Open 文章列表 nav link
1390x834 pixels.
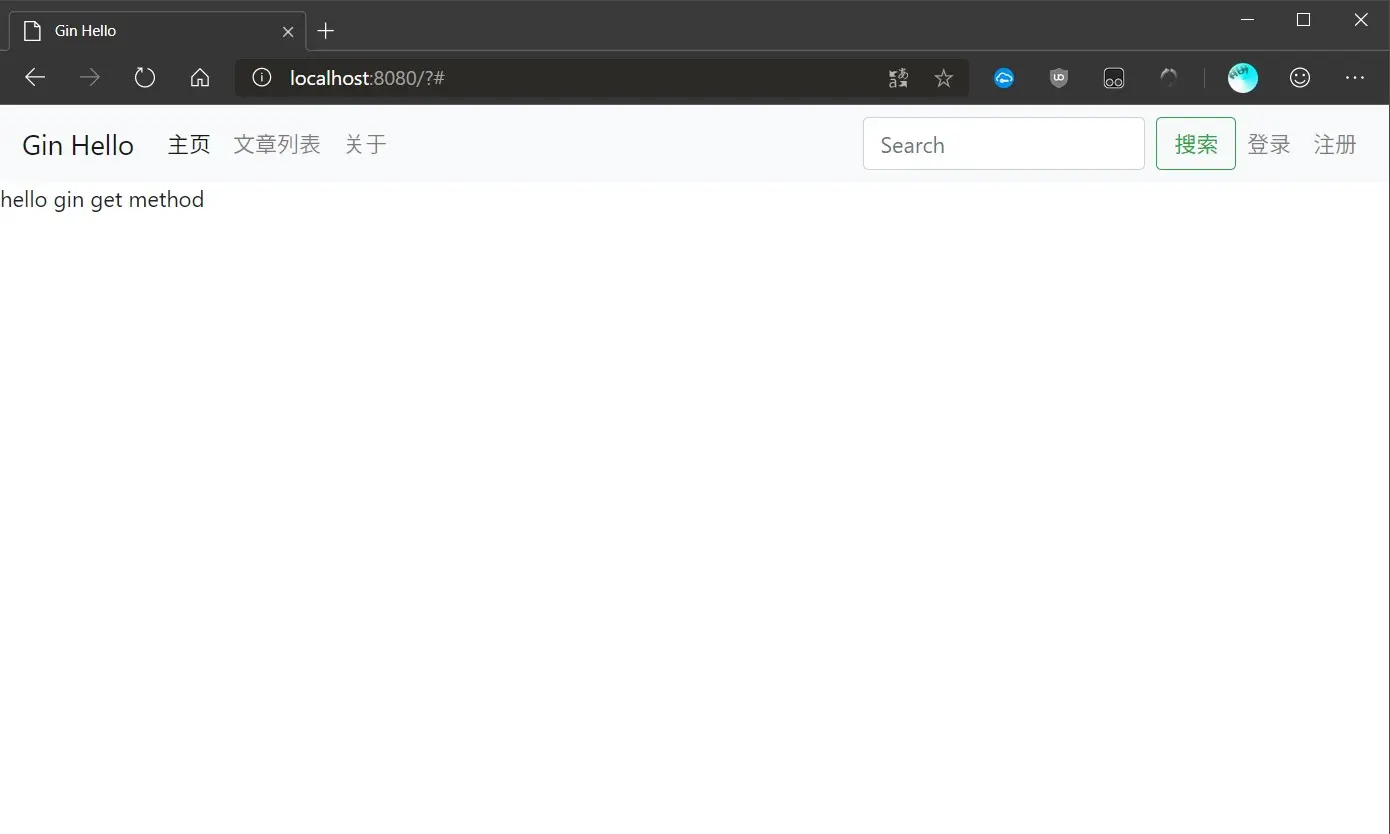tap(277, 145)
